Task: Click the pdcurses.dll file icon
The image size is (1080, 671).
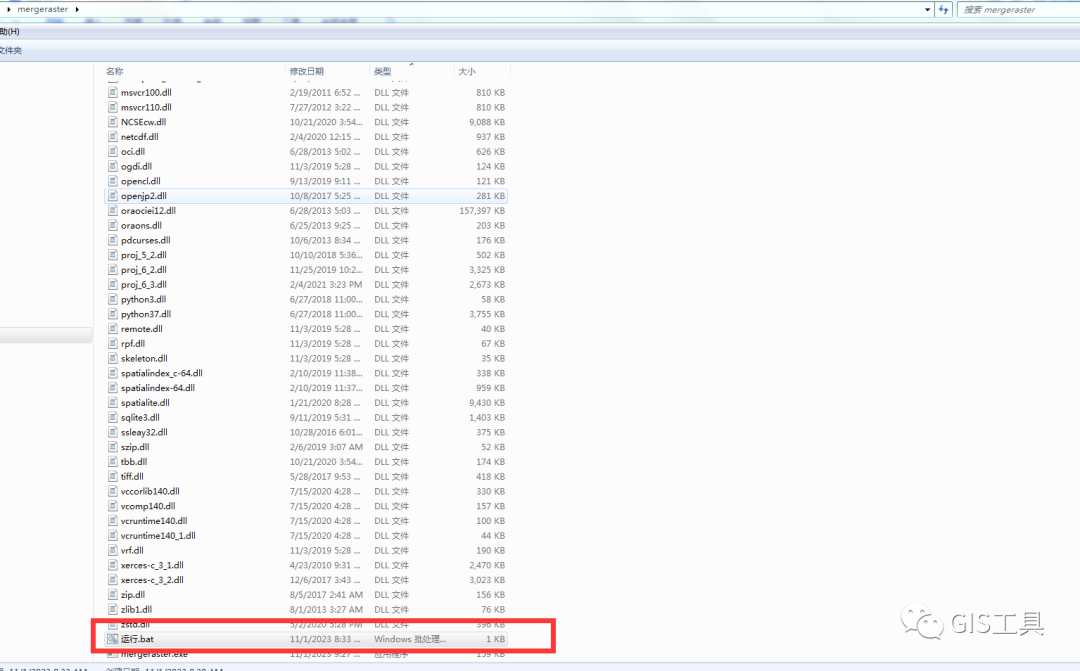Action: (113, 240)
